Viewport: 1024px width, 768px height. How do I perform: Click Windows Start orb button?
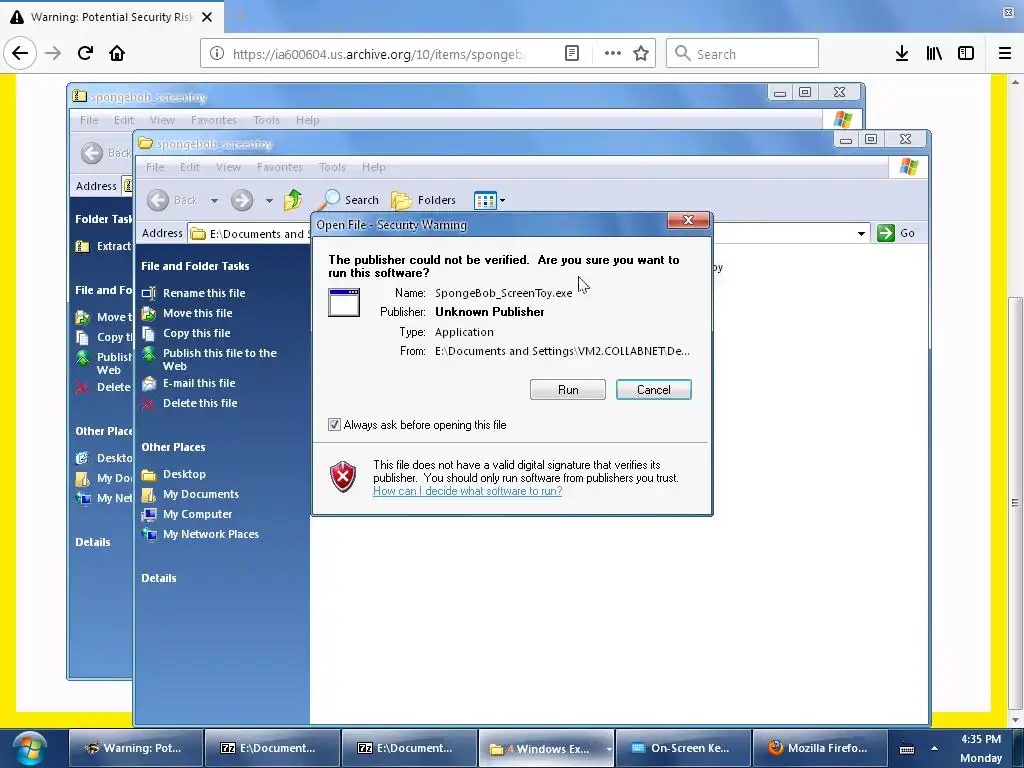(x=29, y=748)
